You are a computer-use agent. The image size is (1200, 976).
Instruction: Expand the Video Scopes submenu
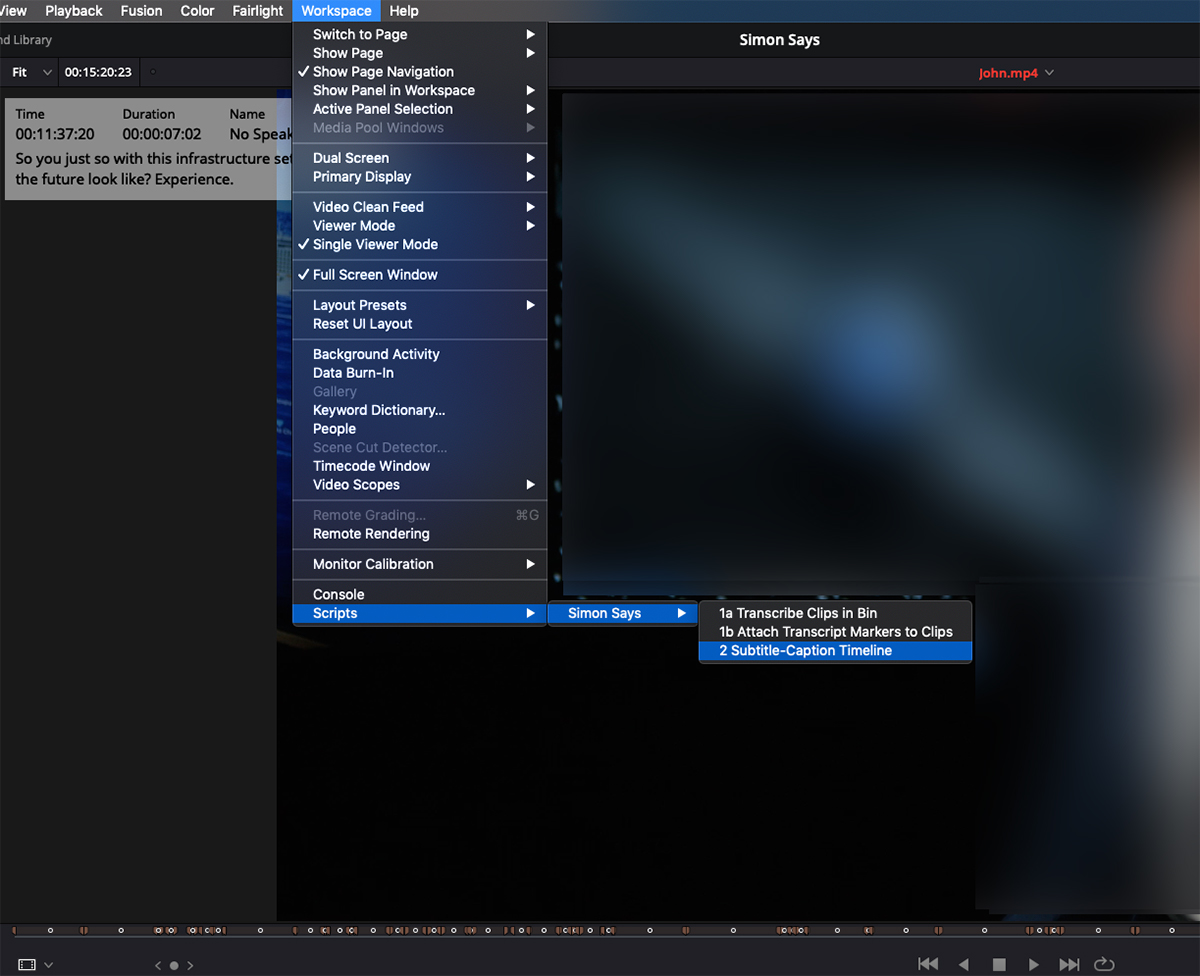pos(420,485)
